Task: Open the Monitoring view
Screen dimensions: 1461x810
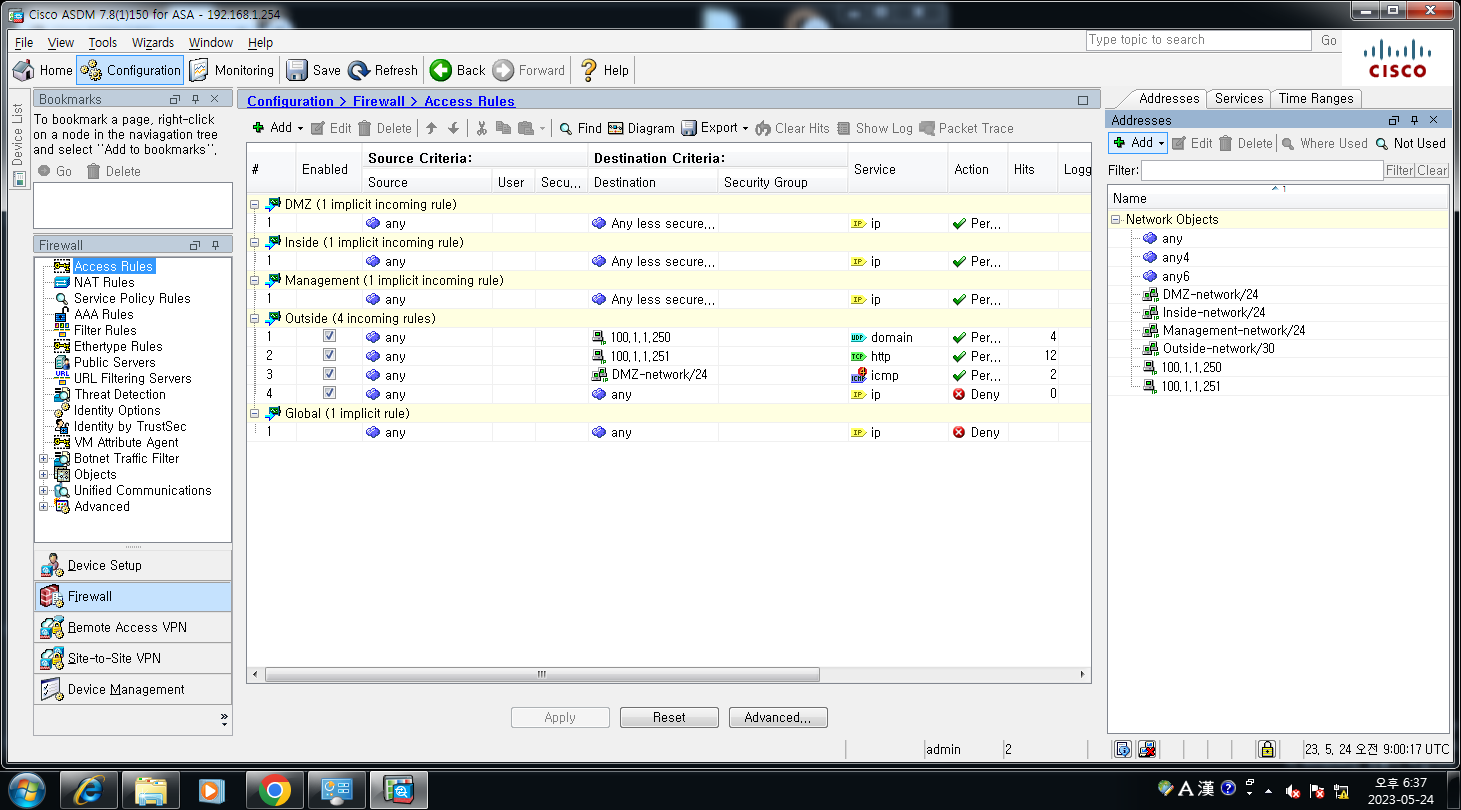Action: [x=232, y=70]
